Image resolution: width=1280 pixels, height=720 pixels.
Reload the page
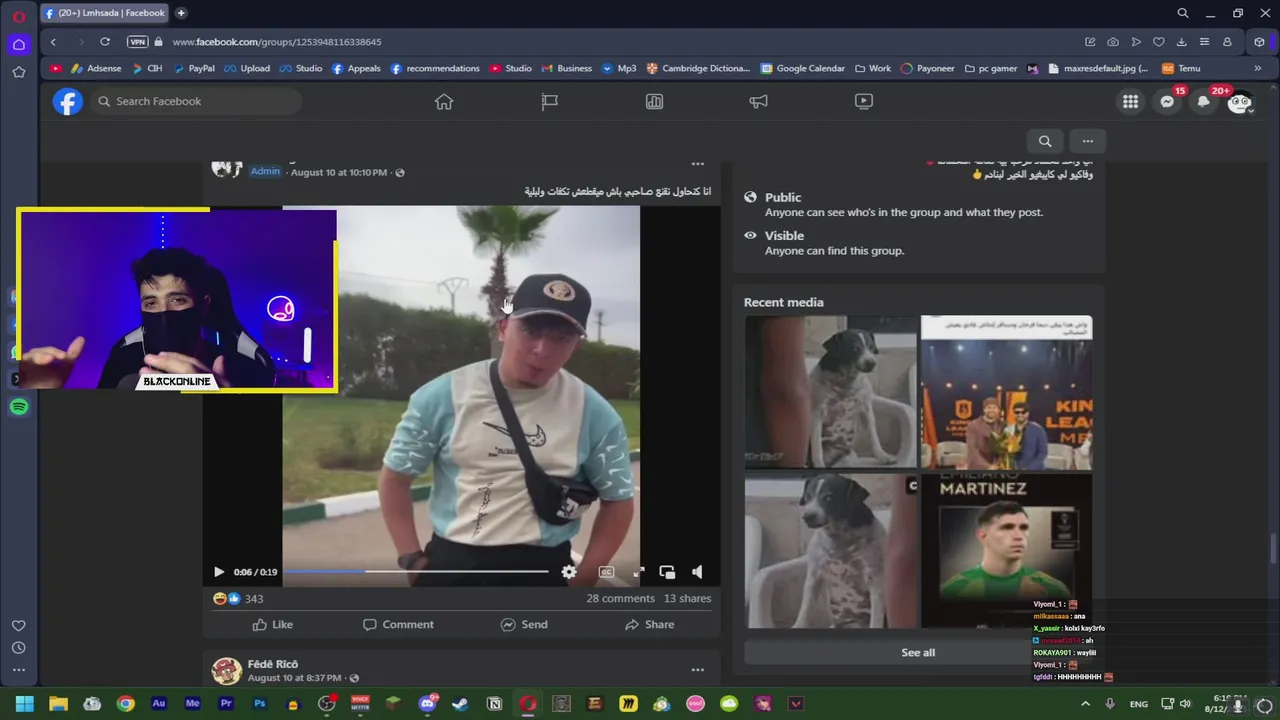(105, 42)
